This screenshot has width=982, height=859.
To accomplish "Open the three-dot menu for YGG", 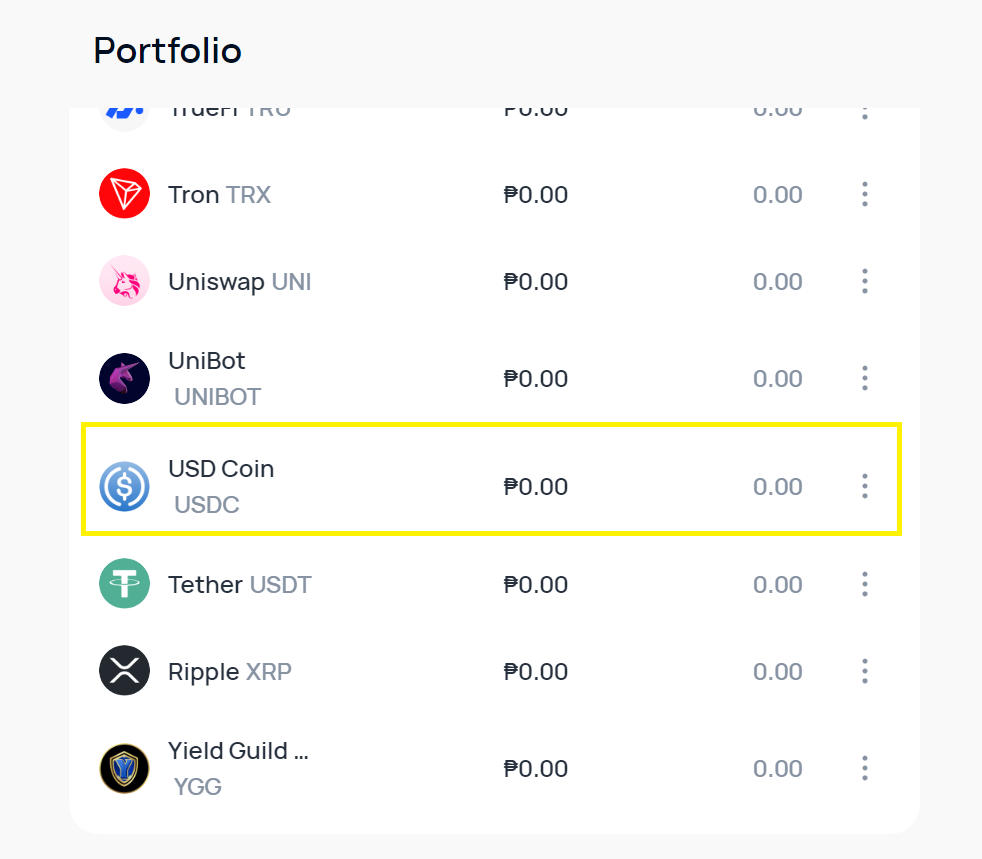I will point(865,768).
